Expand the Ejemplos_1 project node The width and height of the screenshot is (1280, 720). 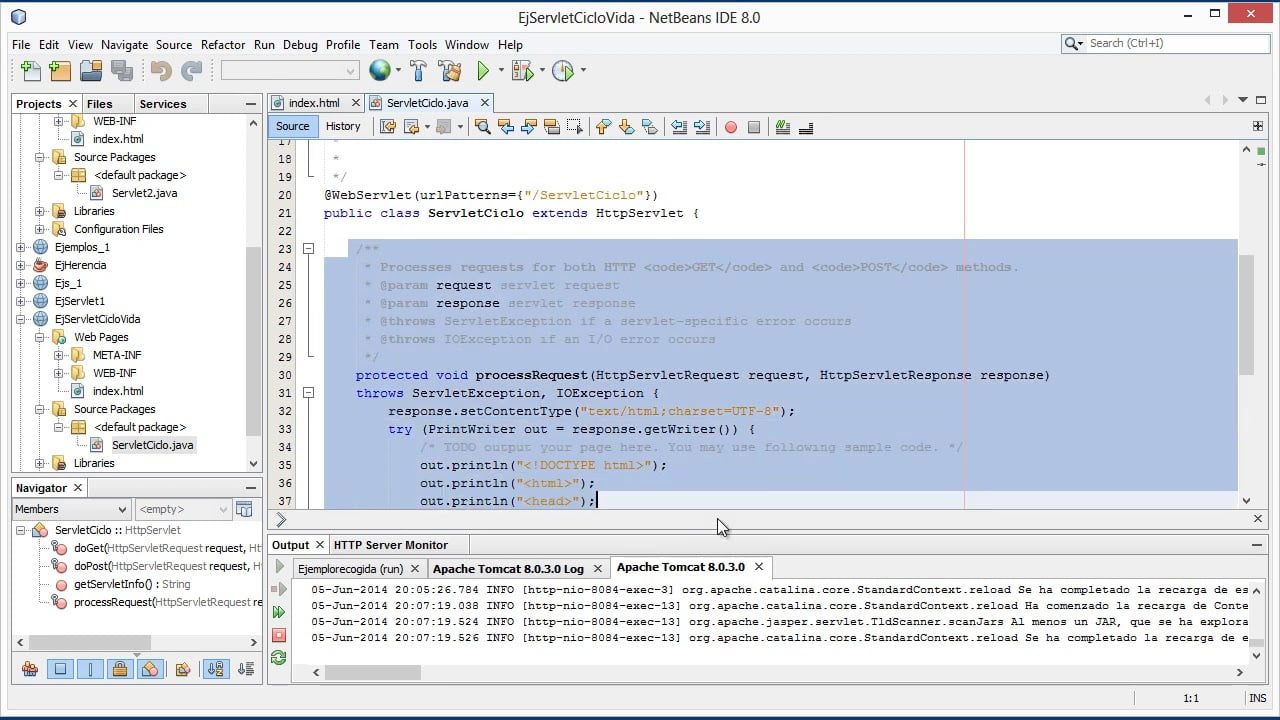click(x=21, y=247)
